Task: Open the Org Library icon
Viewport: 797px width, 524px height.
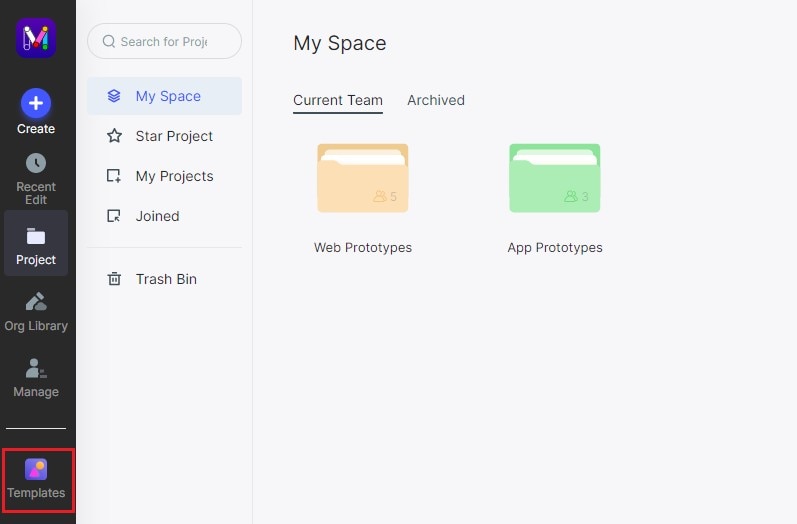Action: (36, 302)
